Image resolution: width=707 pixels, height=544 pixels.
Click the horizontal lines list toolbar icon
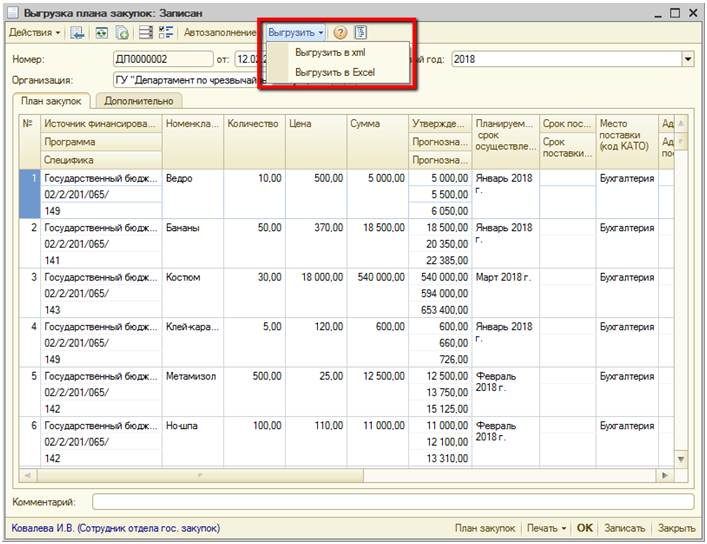click(146, 33)
